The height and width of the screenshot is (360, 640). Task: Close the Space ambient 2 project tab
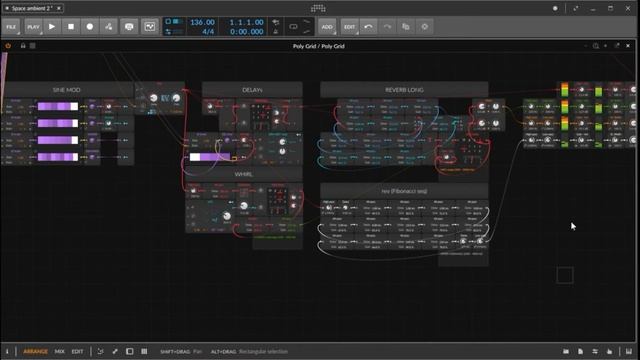59,8
